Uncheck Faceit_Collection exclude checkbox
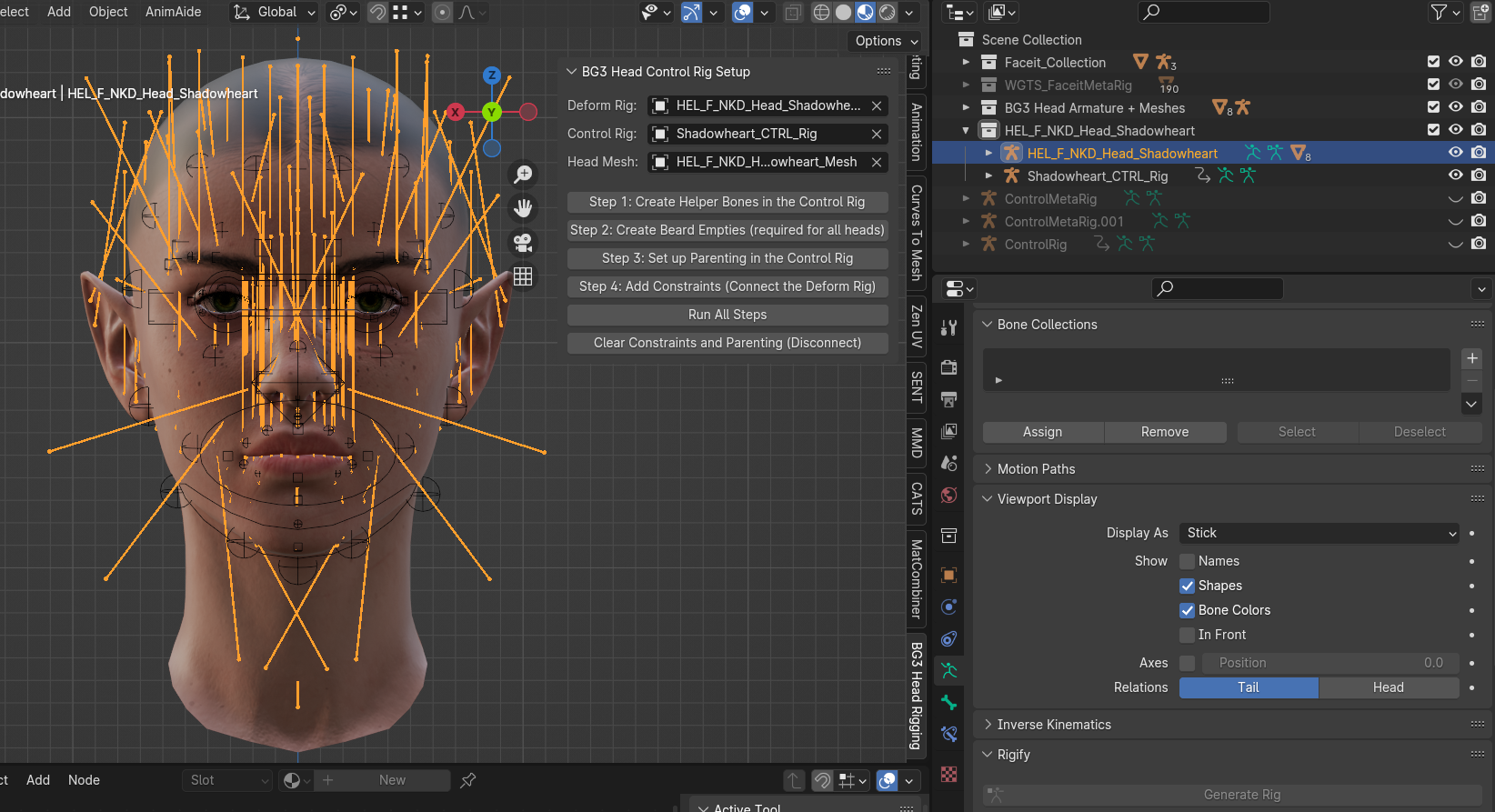Image resolution: width=1495 pixels, height=812 pixels. click(1433, 62)
